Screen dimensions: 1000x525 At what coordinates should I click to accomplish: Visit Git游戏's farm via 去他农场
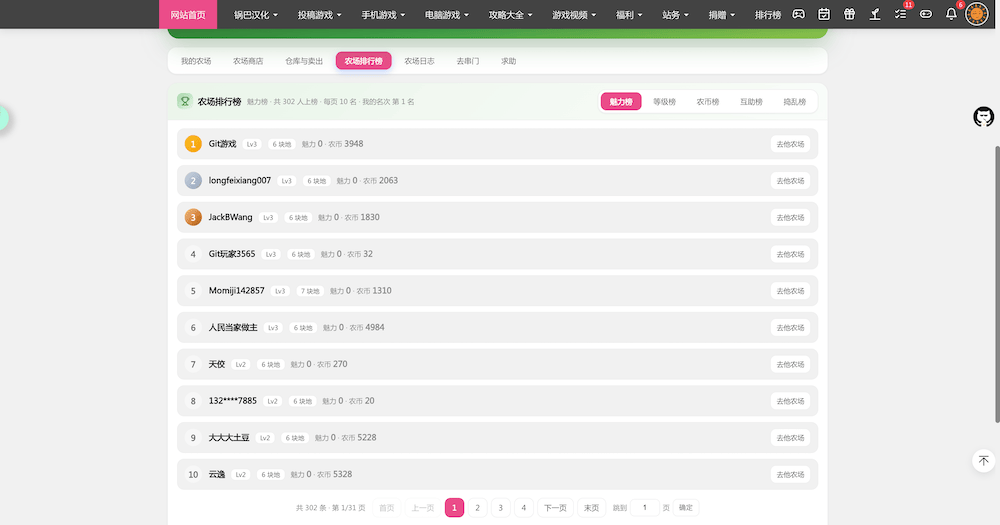tap(790, 144)
